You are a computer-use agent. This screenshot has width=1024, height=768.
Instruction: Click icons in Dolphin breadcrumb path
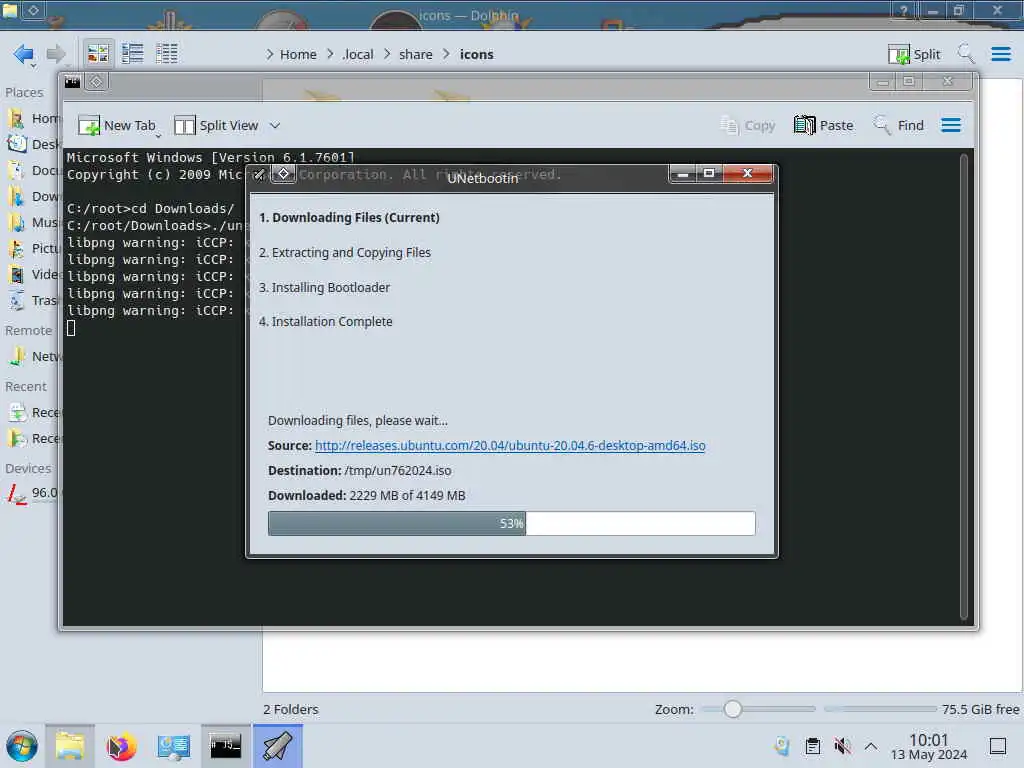click(x=476, y=54)
